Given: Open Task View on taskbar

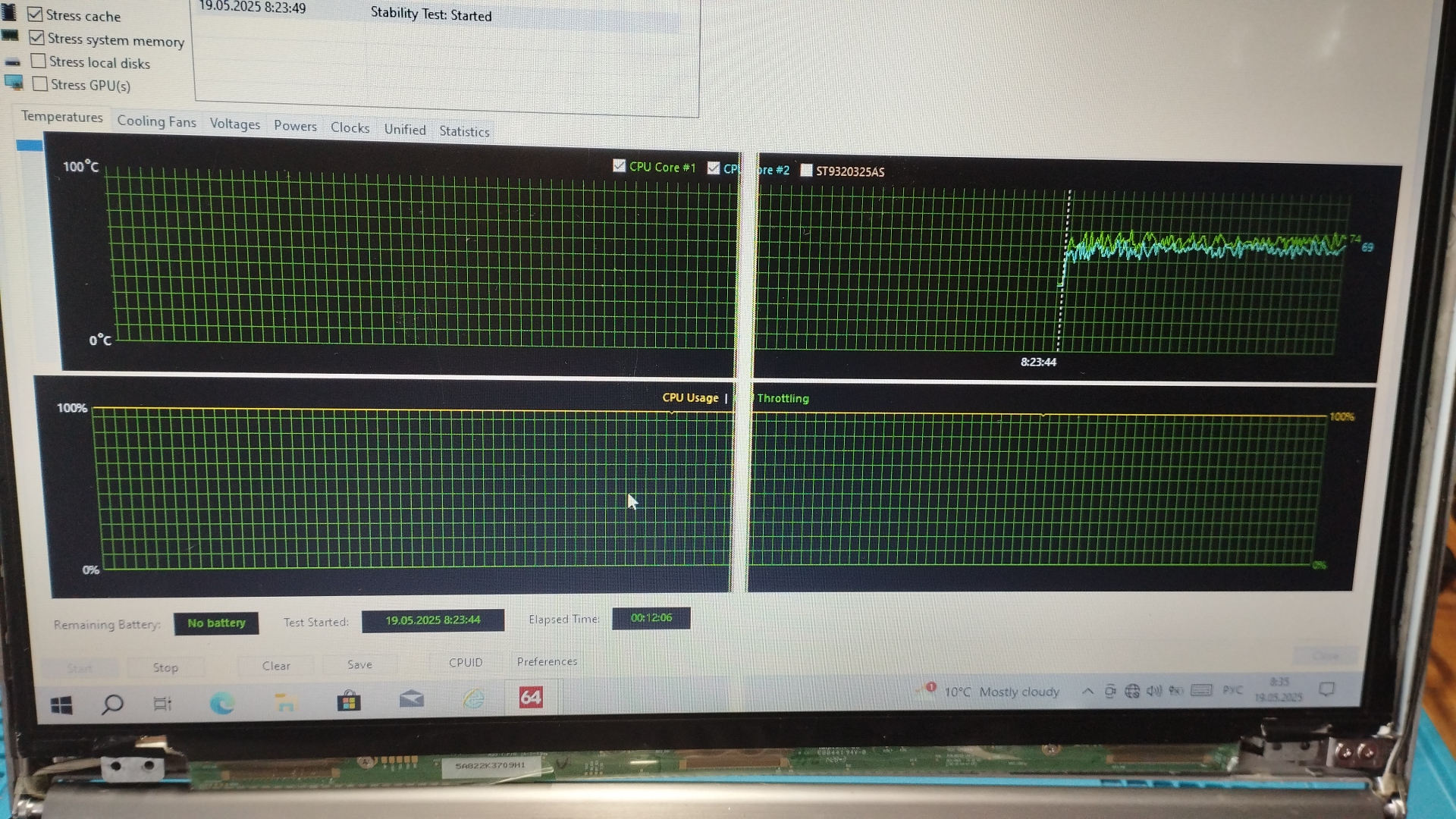Looking at the screenshot, I should pos(162,704).
